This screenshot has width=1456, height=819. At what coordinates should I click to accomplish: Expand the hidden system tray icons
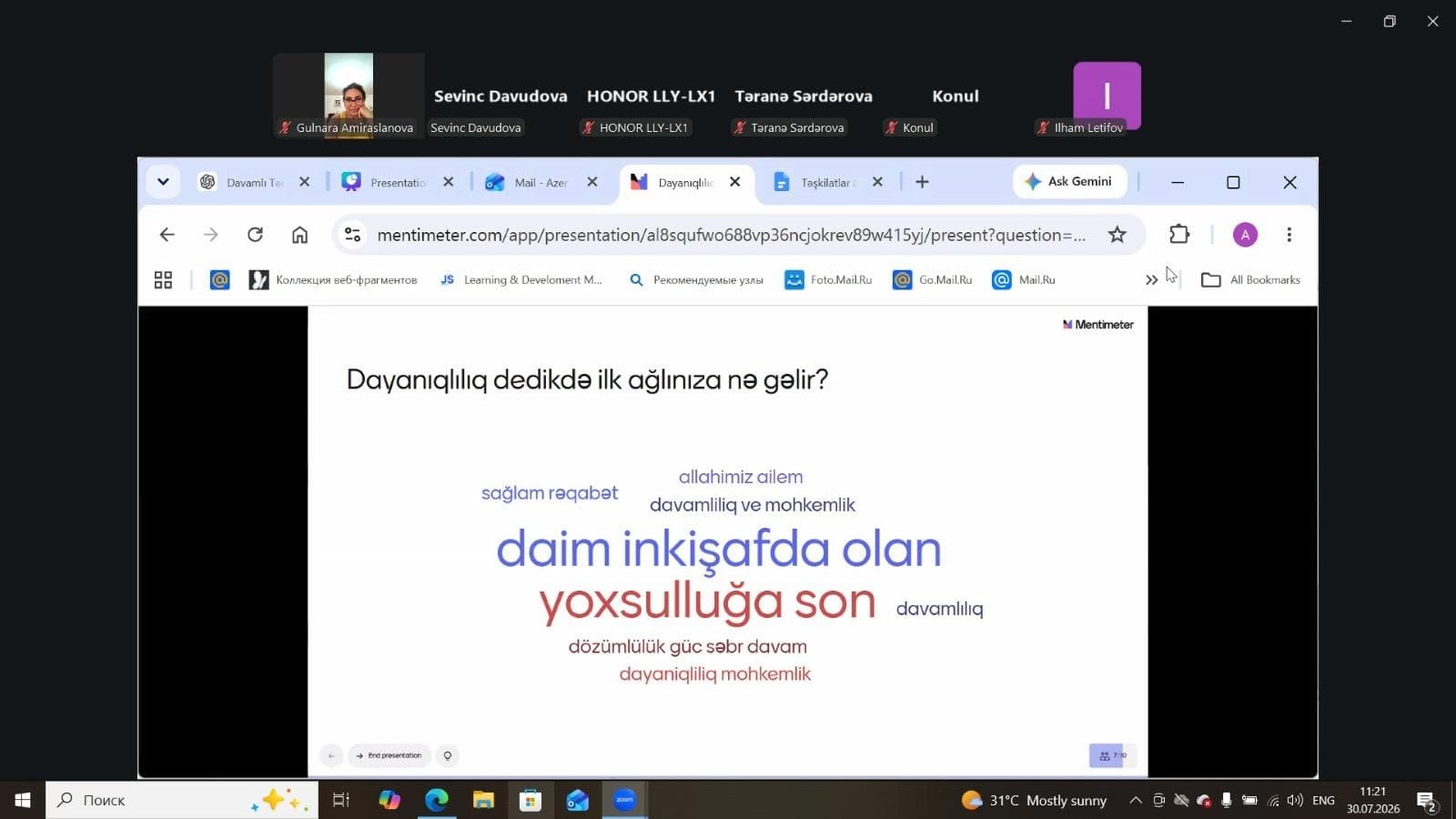(1135, 801)
